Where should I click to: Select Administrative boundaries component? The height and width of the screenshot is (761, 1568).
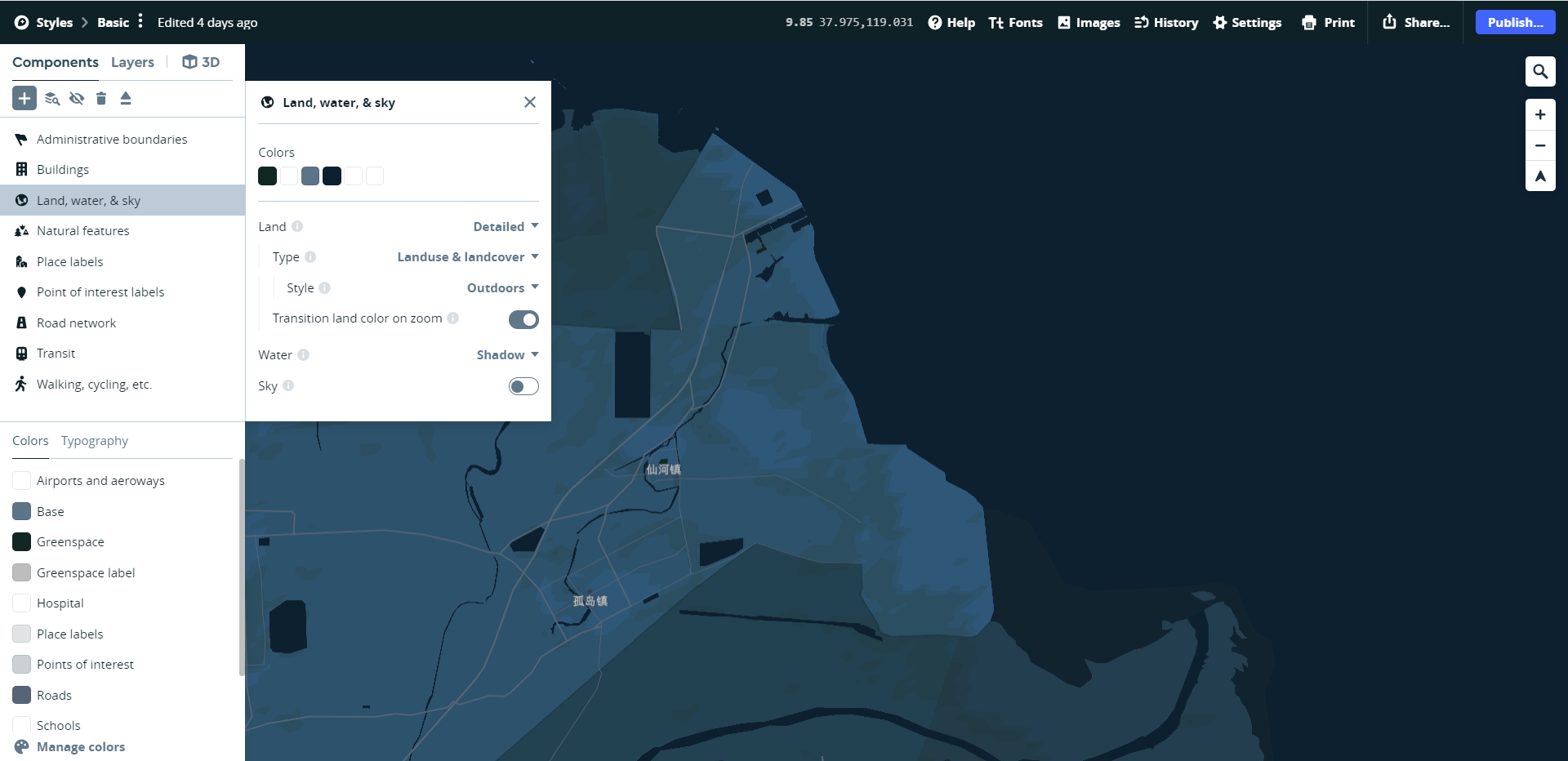[x=122, y=140]
